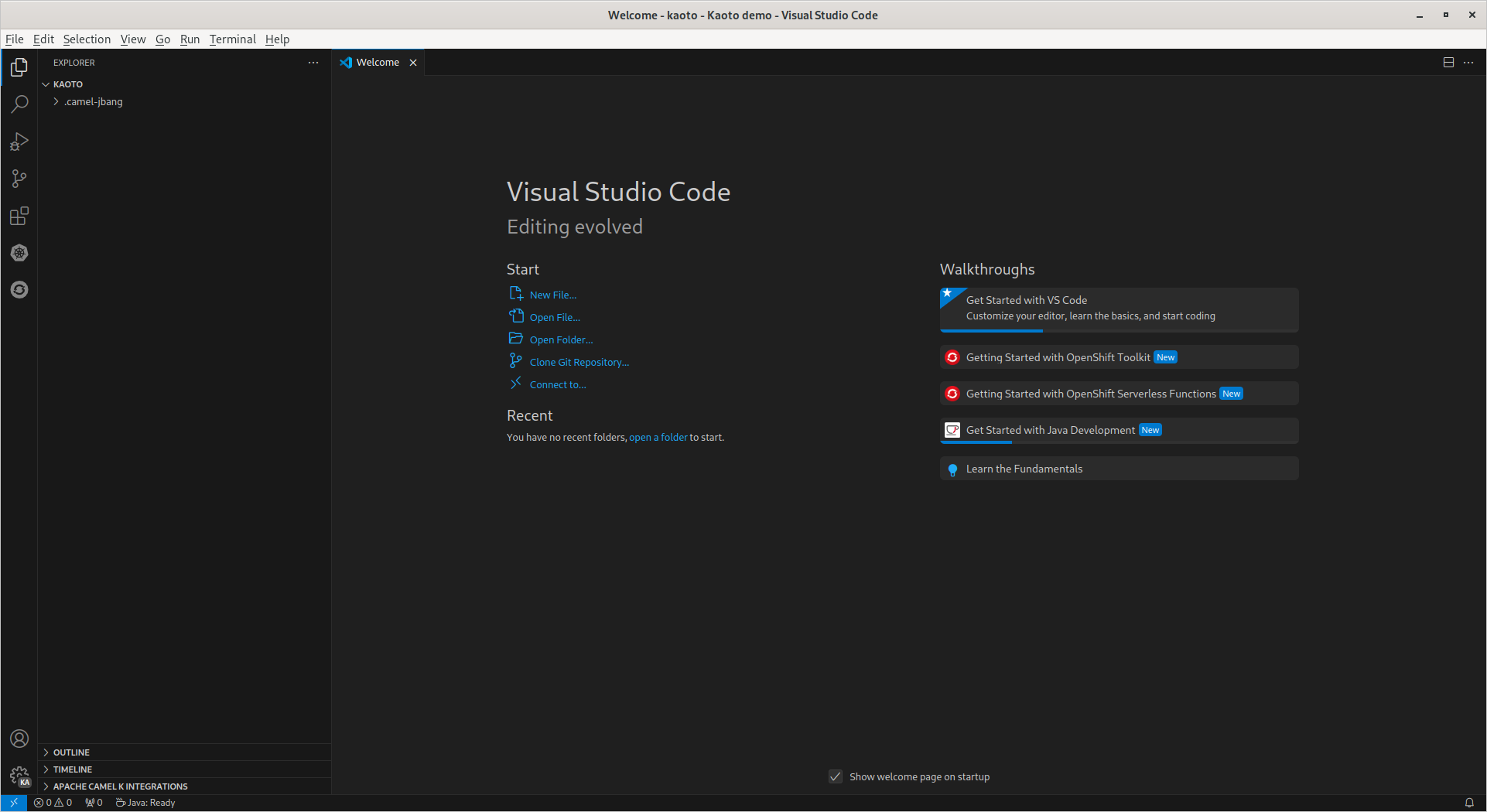Screen dimensions: 1487x812
Task: Open Get Started with Java Development
Action: coord(1119,431)
